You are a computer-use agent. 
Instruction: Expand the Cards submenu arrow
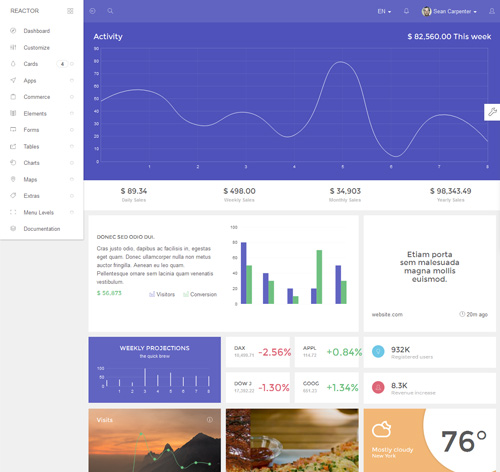(x=72, y=64)
